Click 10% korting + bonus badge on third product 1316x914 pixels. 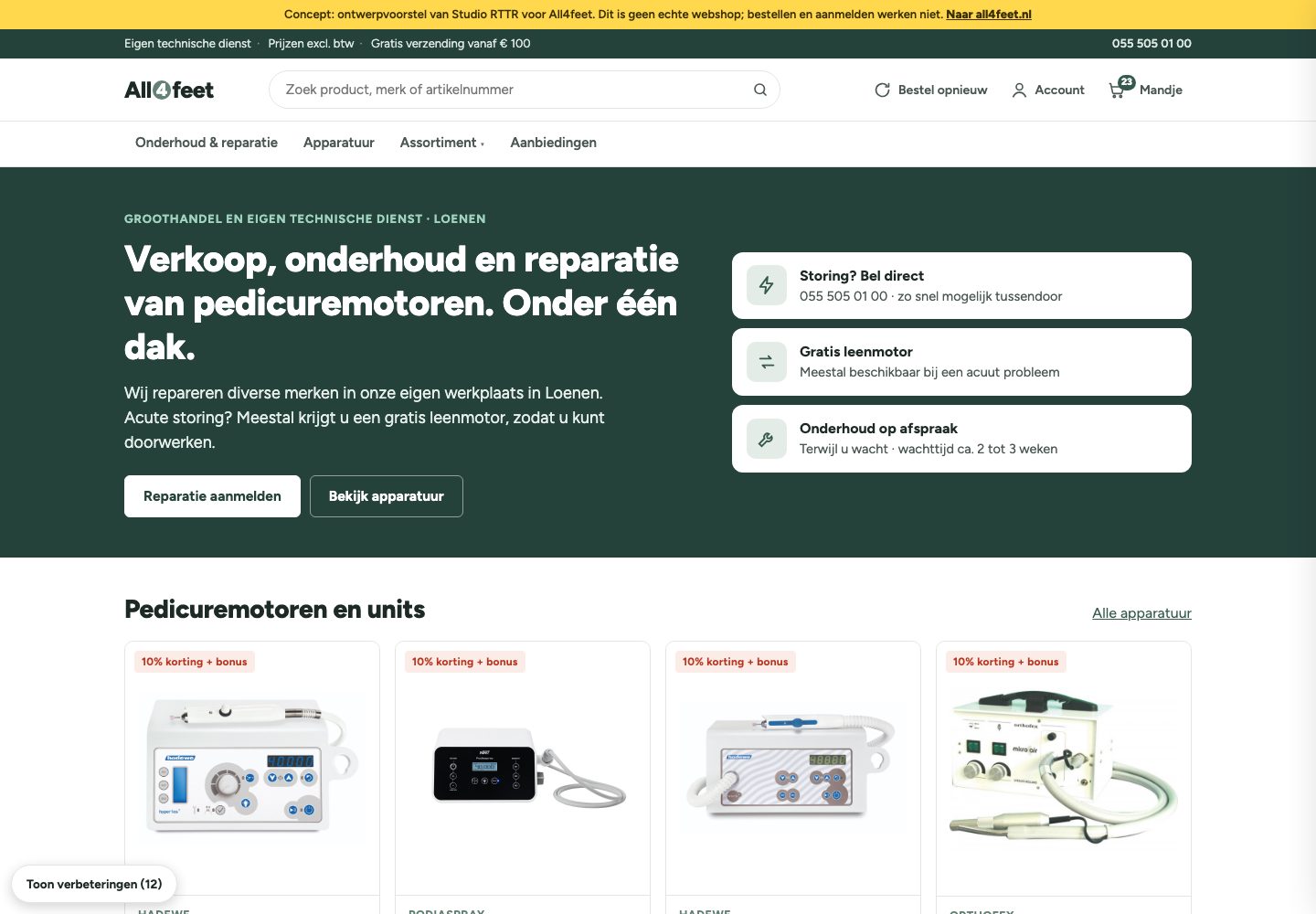pos(735,662)
